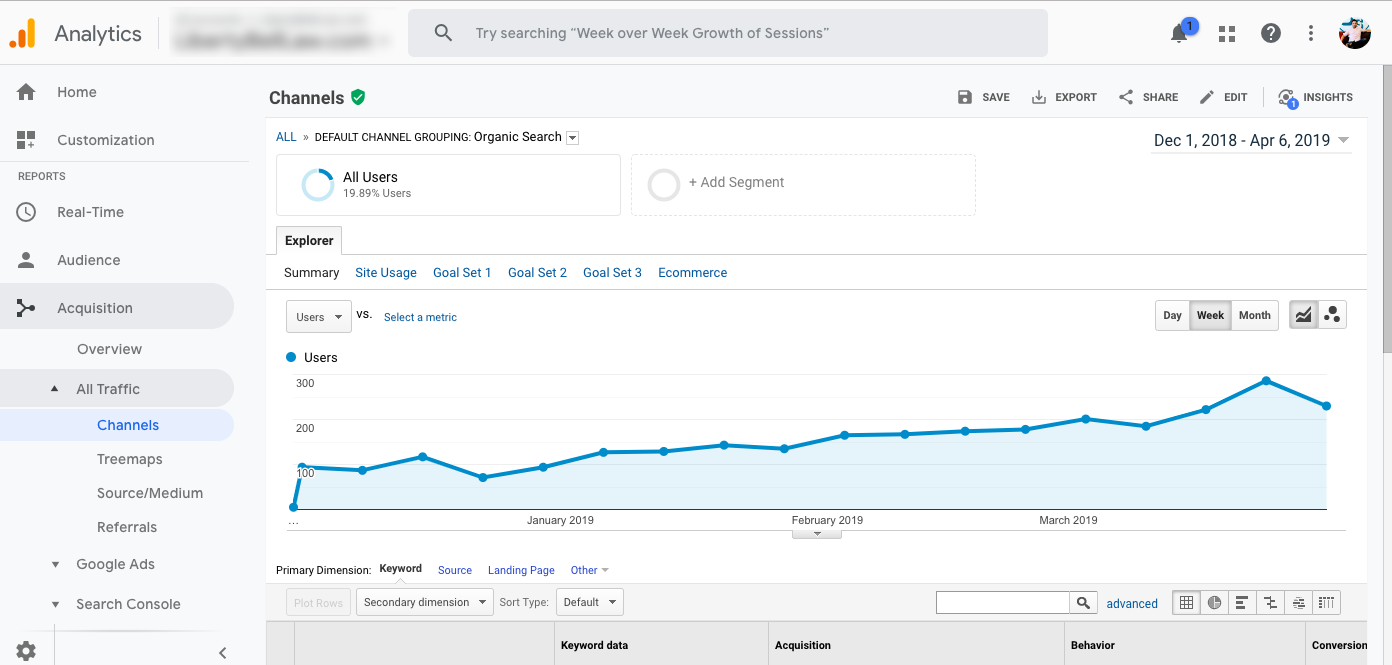Click the table search magnifier button

1083,603
